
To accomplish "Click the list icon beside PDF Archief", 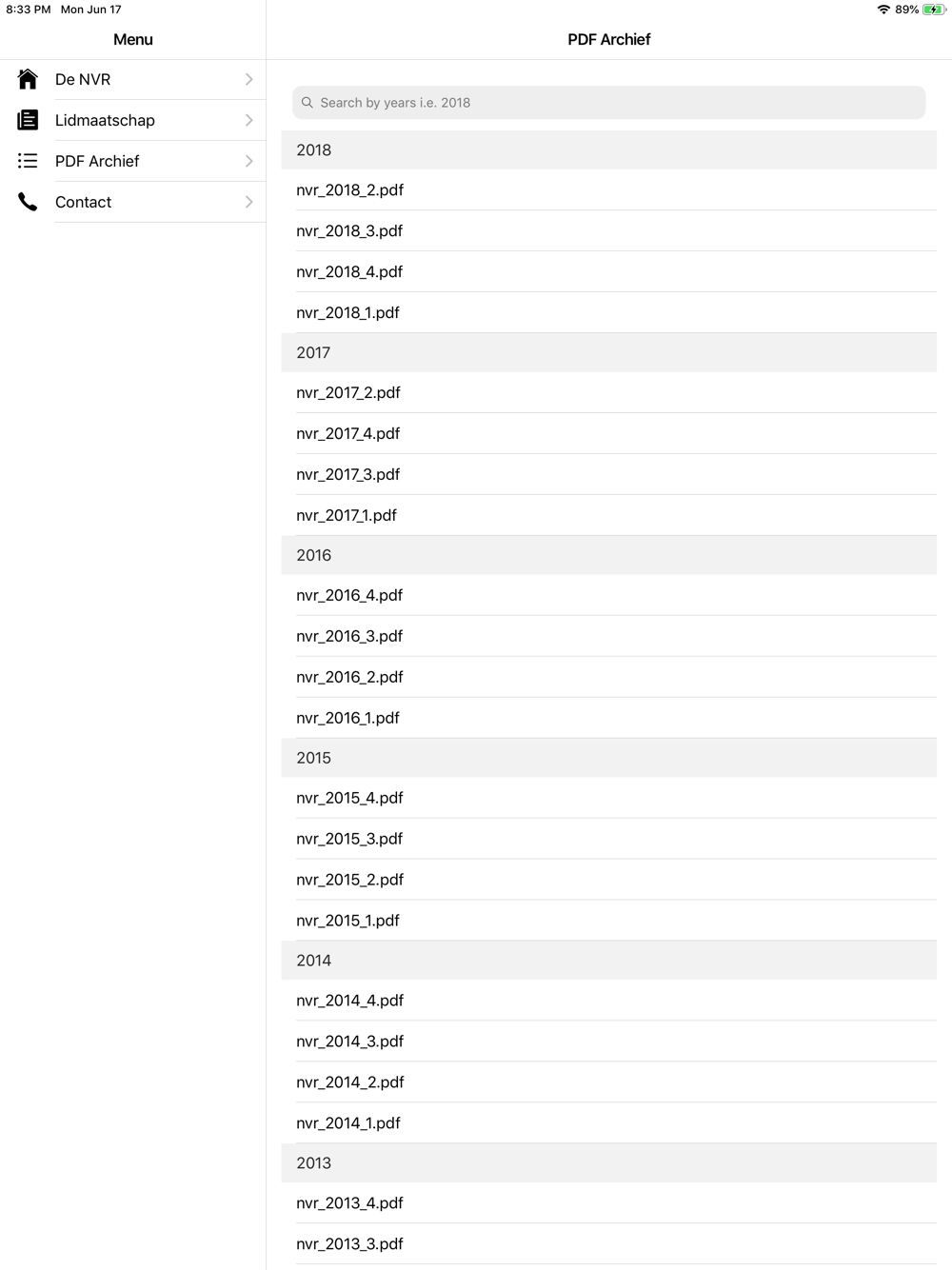I will tap(28, 161).
